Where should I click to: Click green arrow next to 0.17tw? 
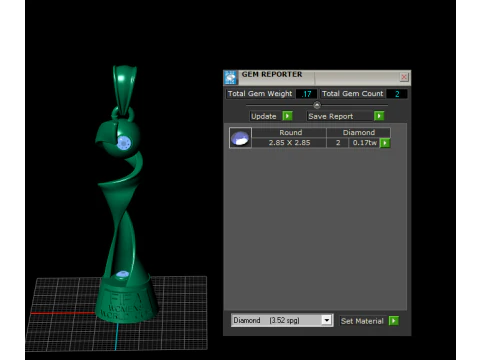(x=385, y=143)
